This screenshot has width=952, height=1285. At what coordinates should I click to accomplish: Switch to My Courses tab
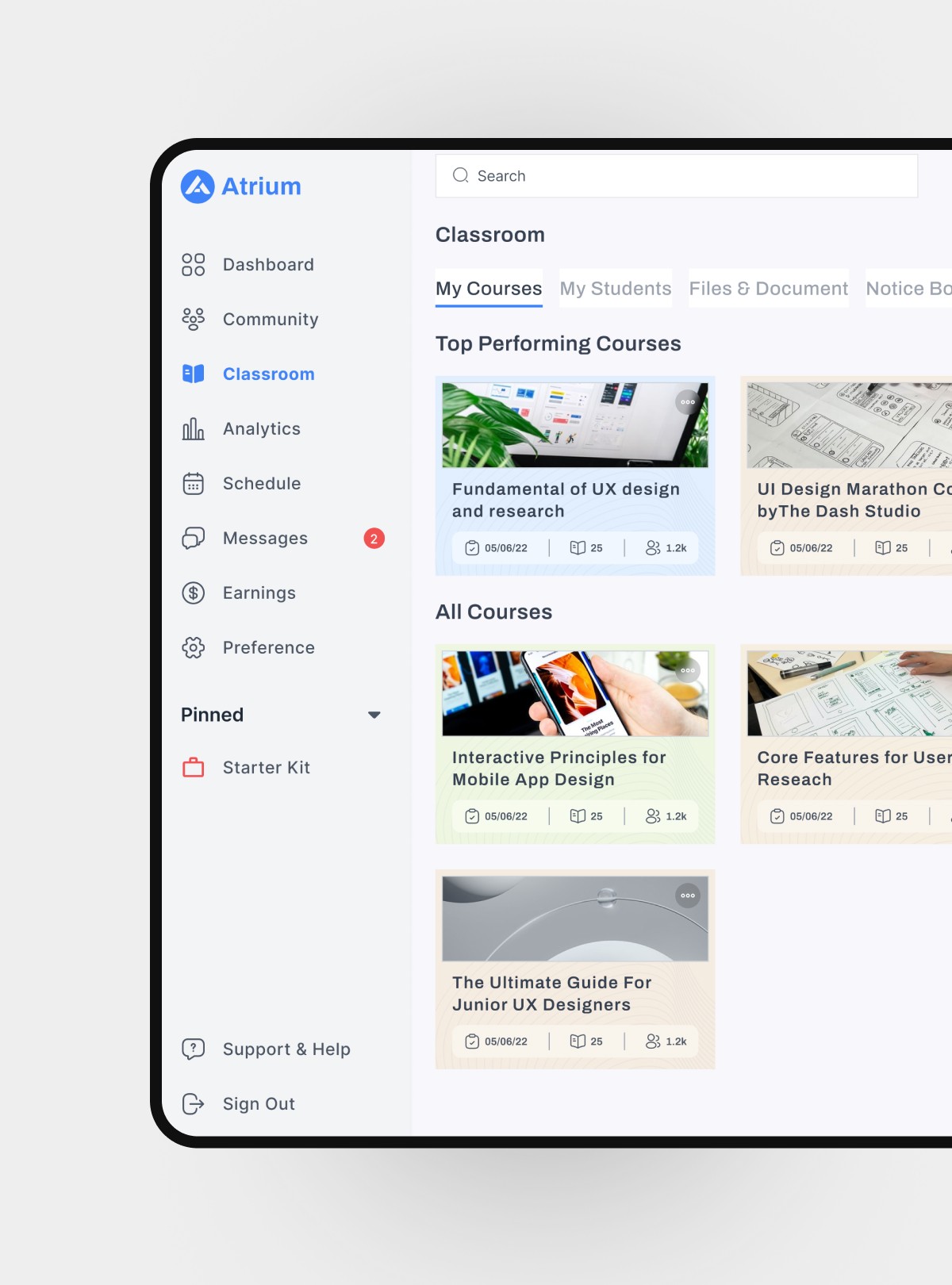[x=489, y=289]
